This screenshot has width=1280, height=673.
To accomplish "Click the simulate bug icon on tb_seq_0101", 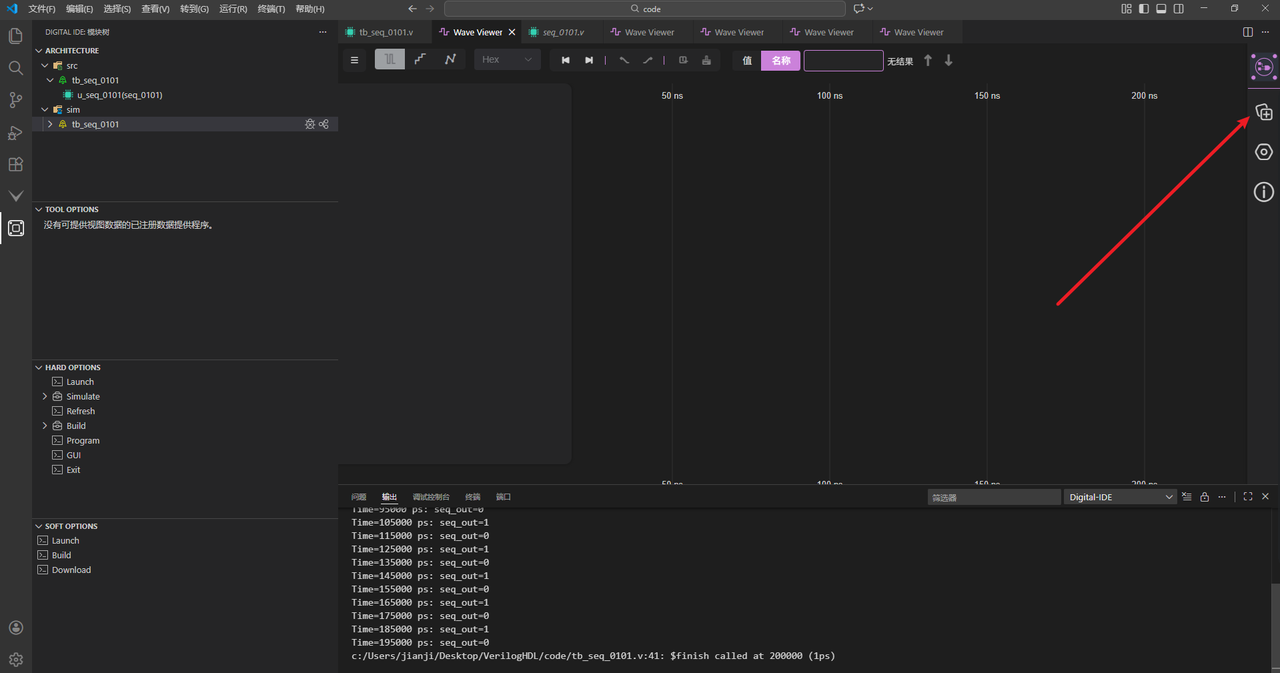I will tap(310, 125).
